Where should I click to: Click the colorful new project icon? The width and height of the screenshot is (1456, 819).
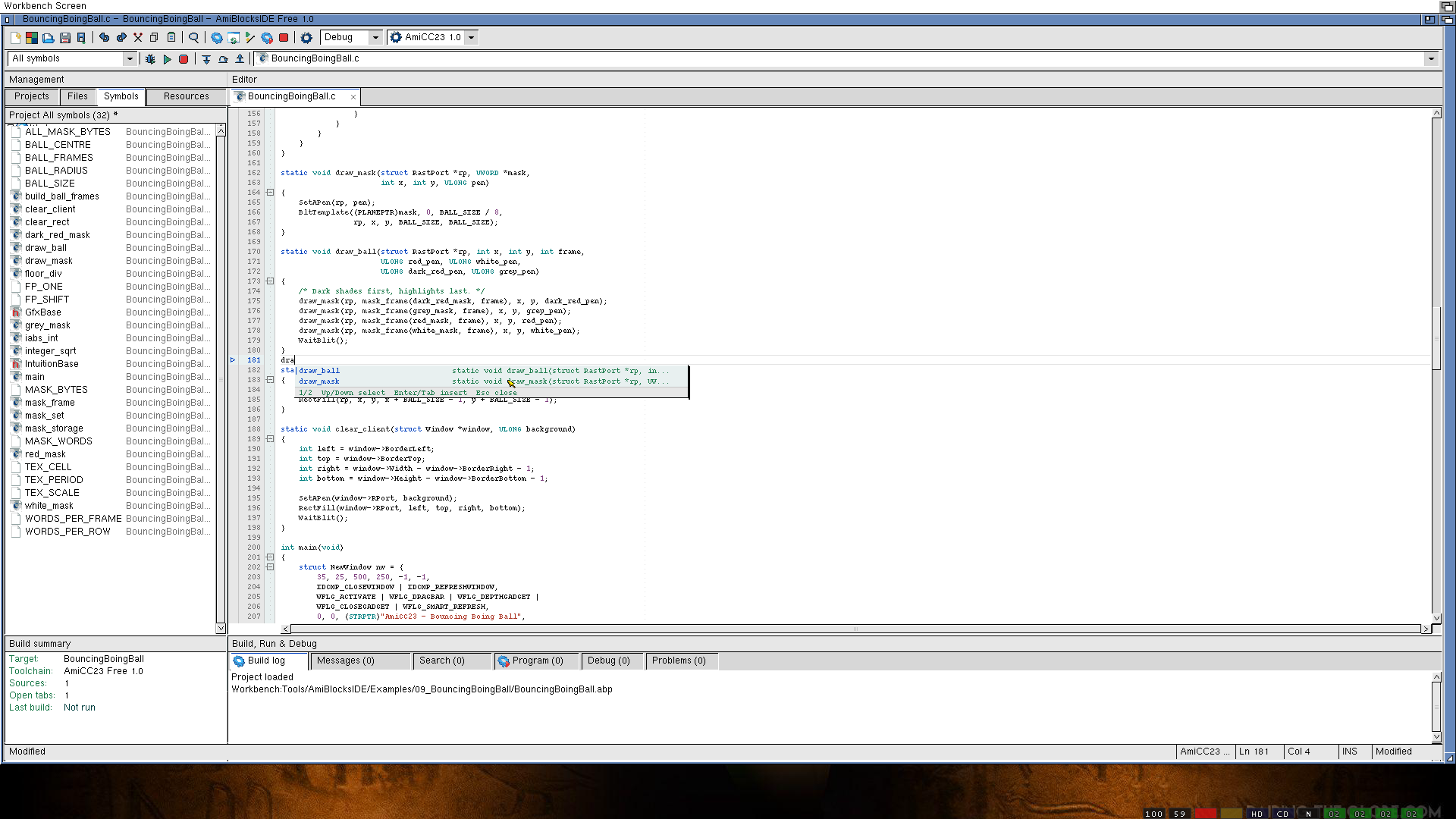[32, 37]
